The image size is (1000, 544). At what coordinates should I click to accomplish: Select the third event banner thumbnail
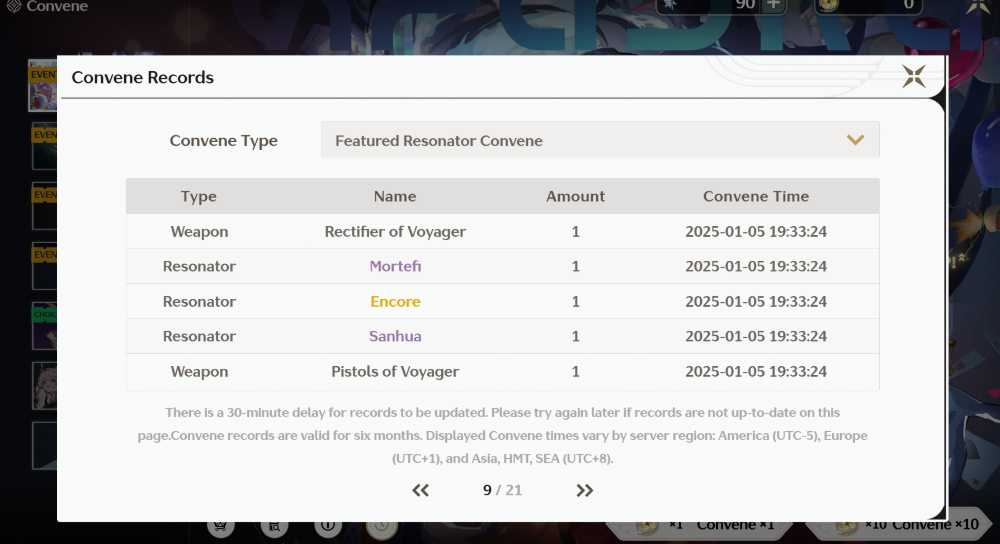pyautogui.click(x=44, y=206)
